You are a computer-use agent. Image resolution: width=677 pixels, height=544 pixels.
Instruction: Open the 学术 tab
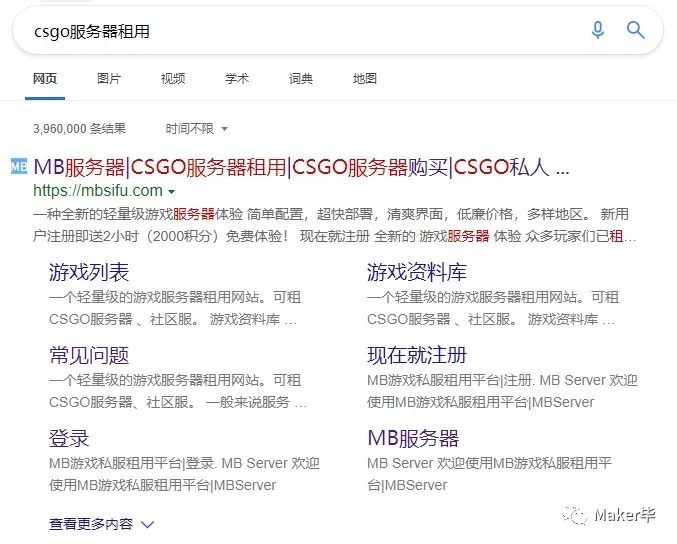click(x=237, y=79)
